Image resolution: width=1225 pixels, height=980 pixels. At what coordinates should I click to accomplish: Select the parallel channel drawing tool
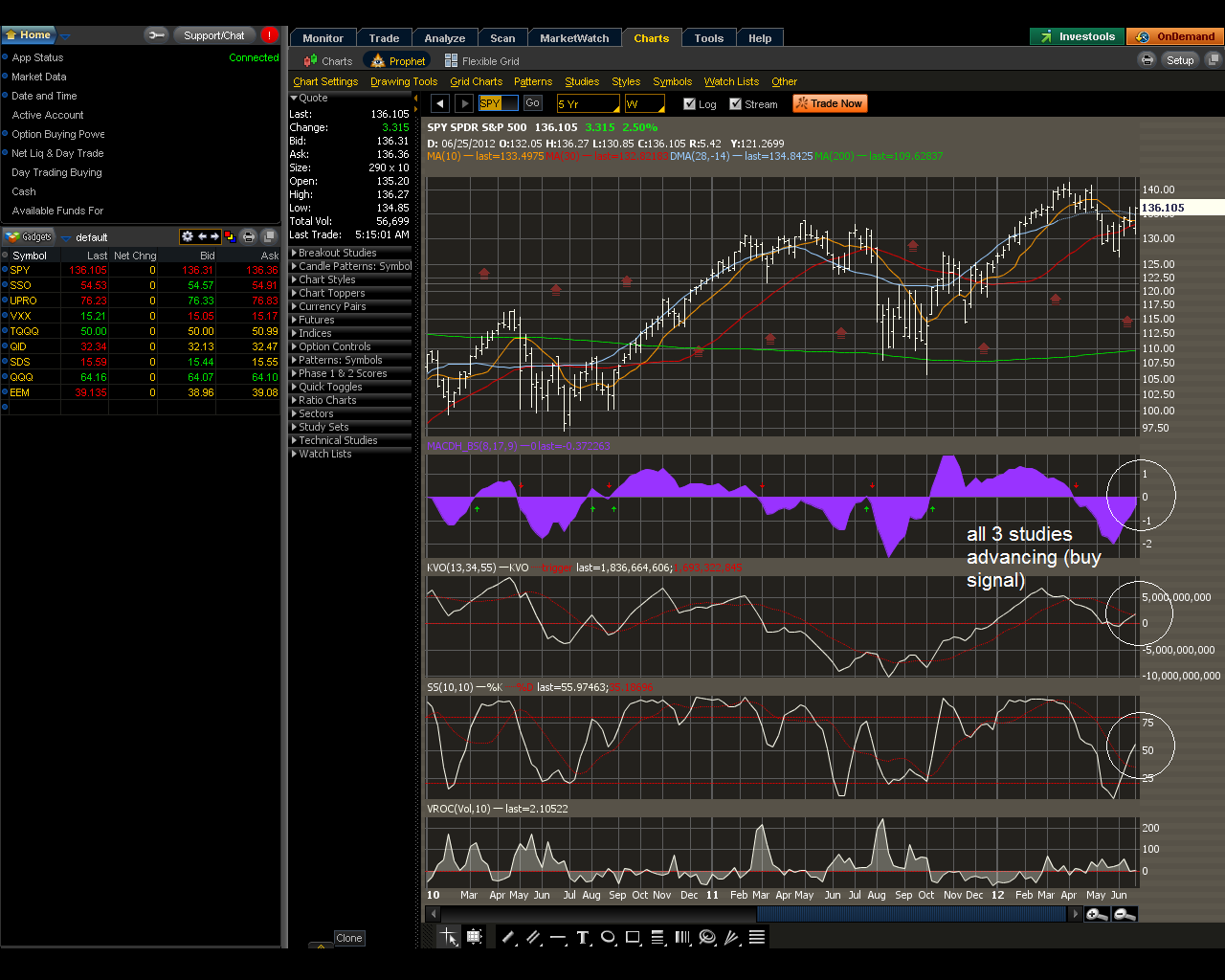tap(533, 937)
